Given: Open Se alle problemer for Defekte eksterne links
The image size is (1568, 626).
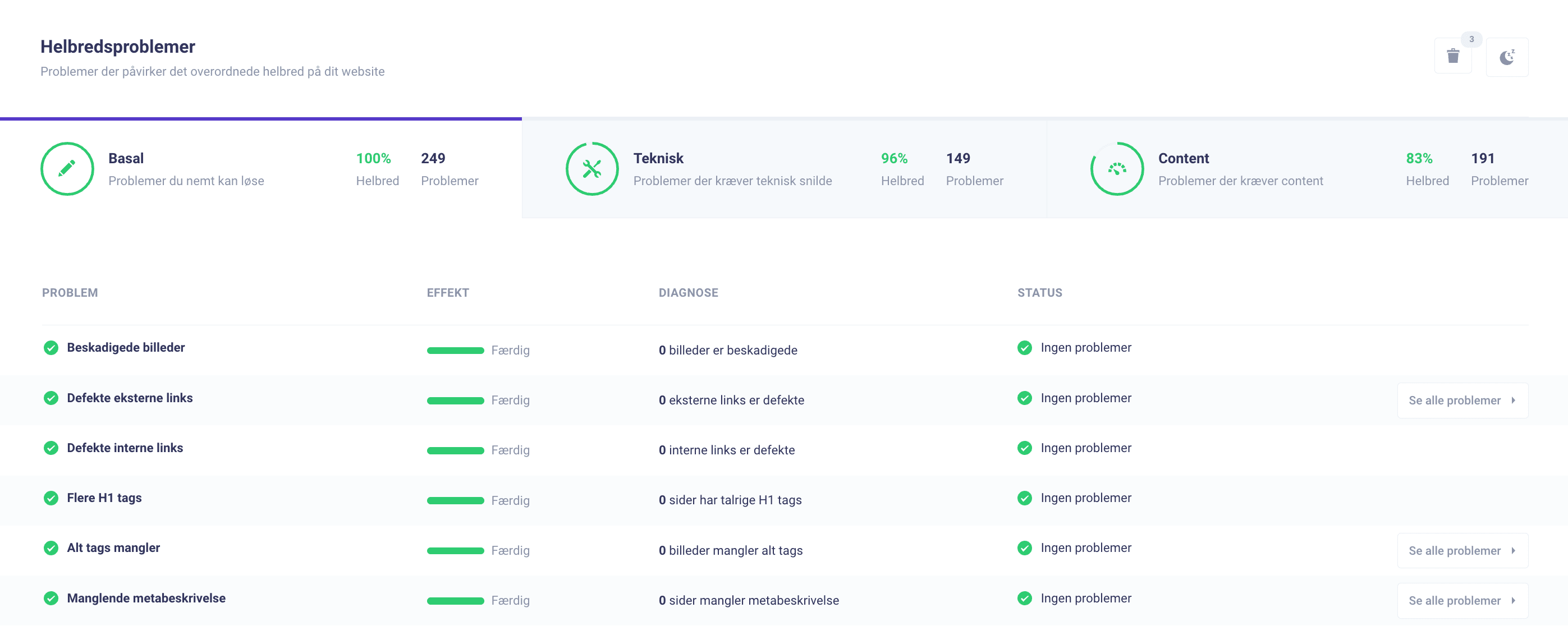Looking at the screenshot, I should [1462, 401].
